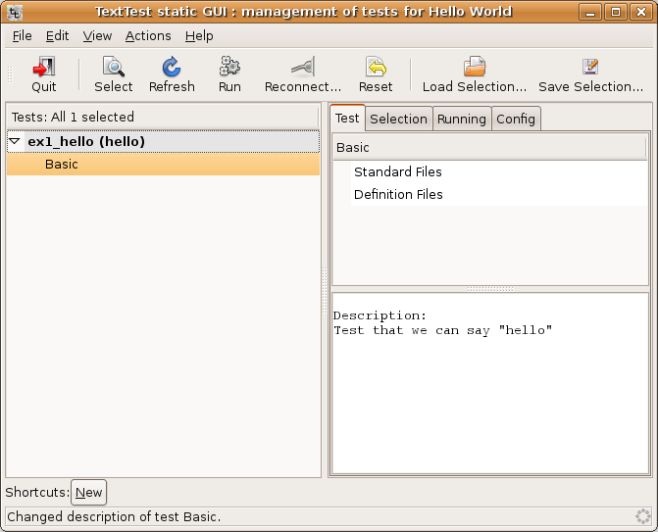Image resolution: width=658 pixels, height=532 pixels.
Task: Click the vertical pane divider handle
Action: [x=324, y=289]
